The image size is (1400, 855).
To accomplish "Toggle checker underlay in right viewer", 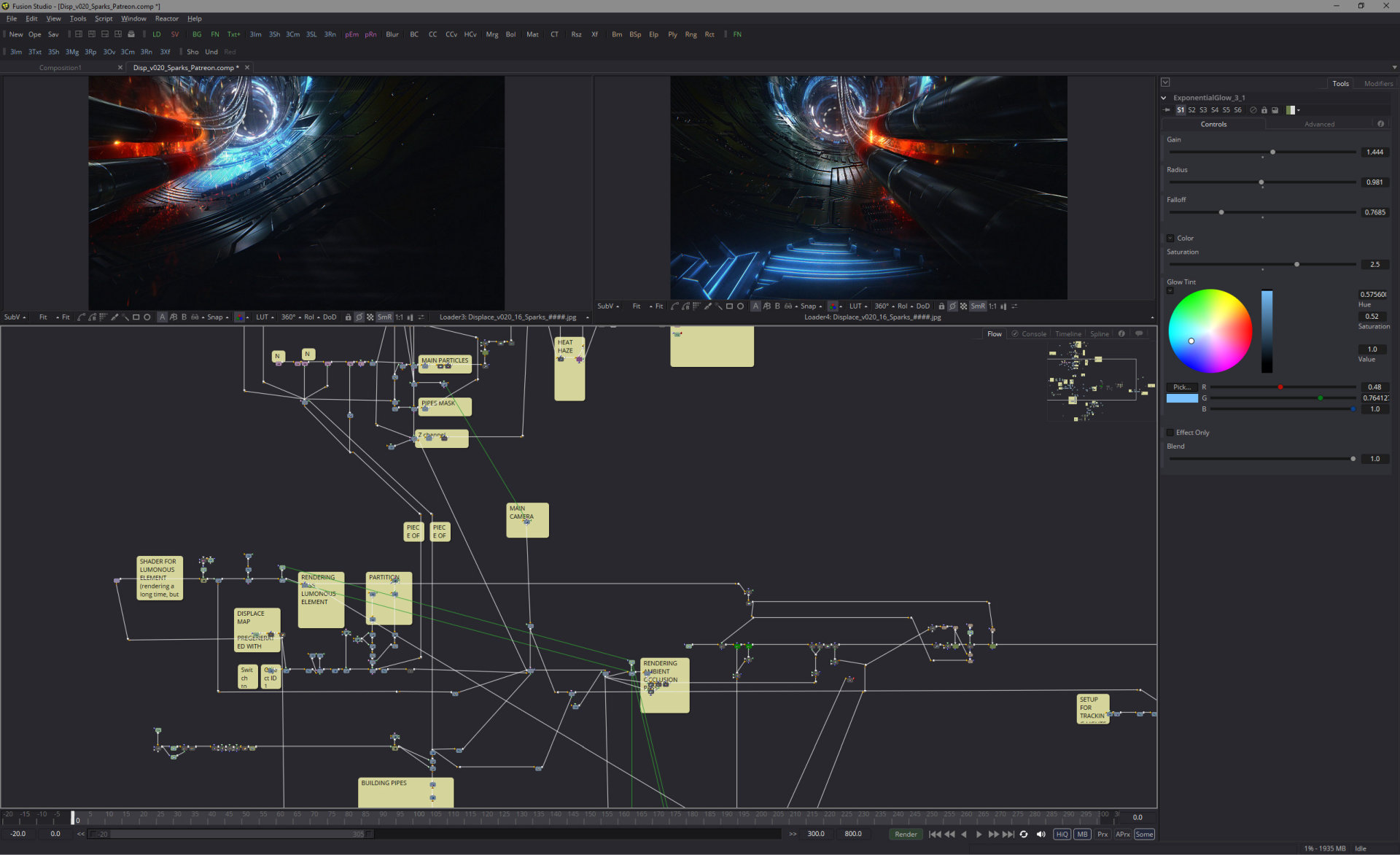I will coord(963,306).
